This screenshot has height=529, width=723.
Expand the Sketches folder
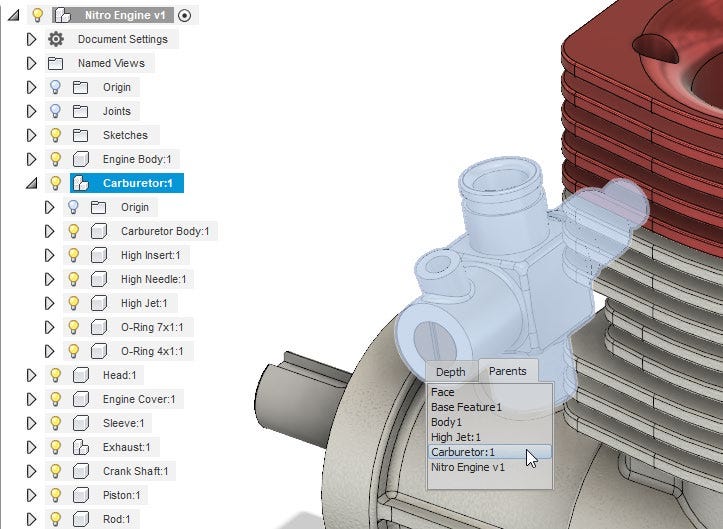31,135
